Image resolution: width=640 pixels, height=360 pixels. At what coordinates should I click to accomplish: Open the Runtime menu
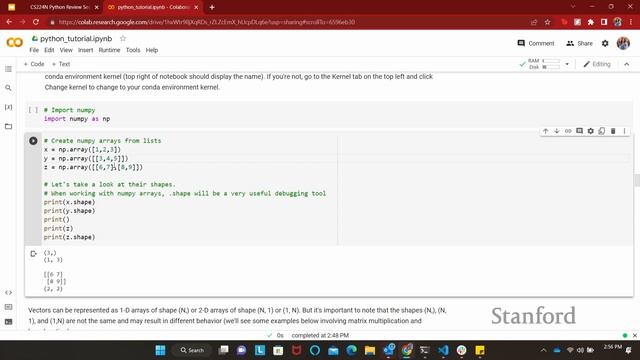(x=109, y=50)
